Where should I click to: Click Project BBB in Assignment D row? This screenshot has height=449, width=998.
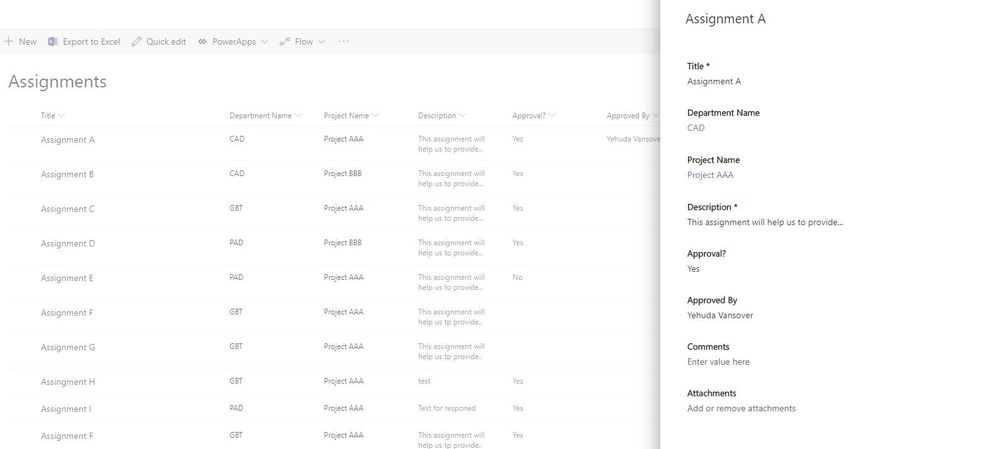pos(342,243)
